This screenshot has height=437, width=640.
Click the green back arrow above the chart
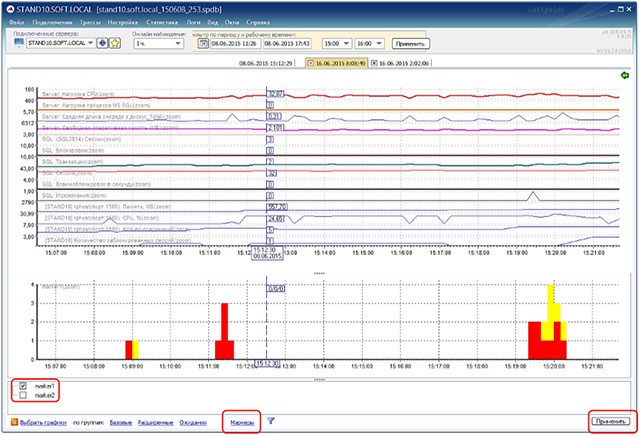pyautogui.click(x=626, y=76)
